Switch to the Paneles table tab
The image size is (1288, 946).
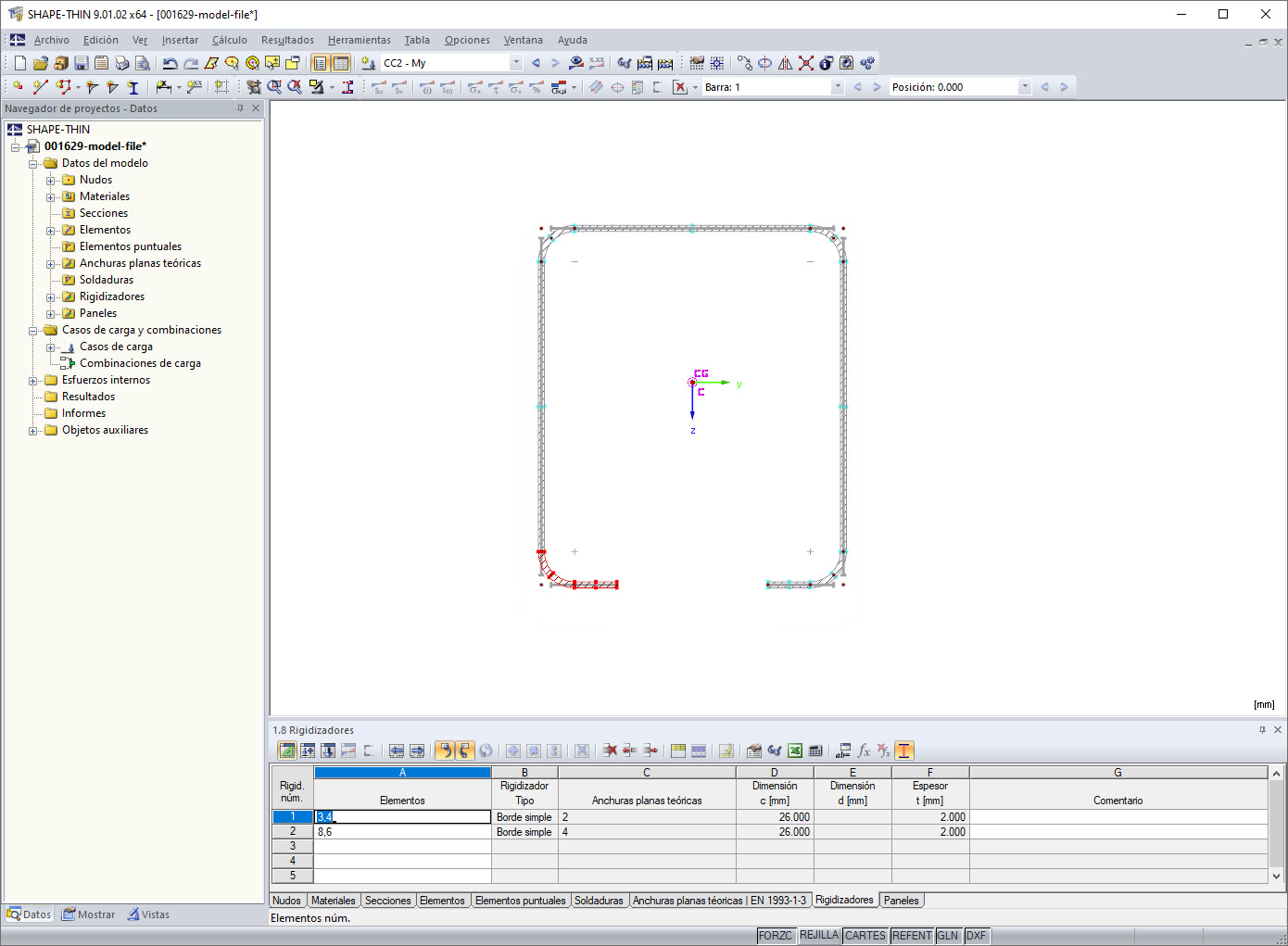click(x=901, y=901)
